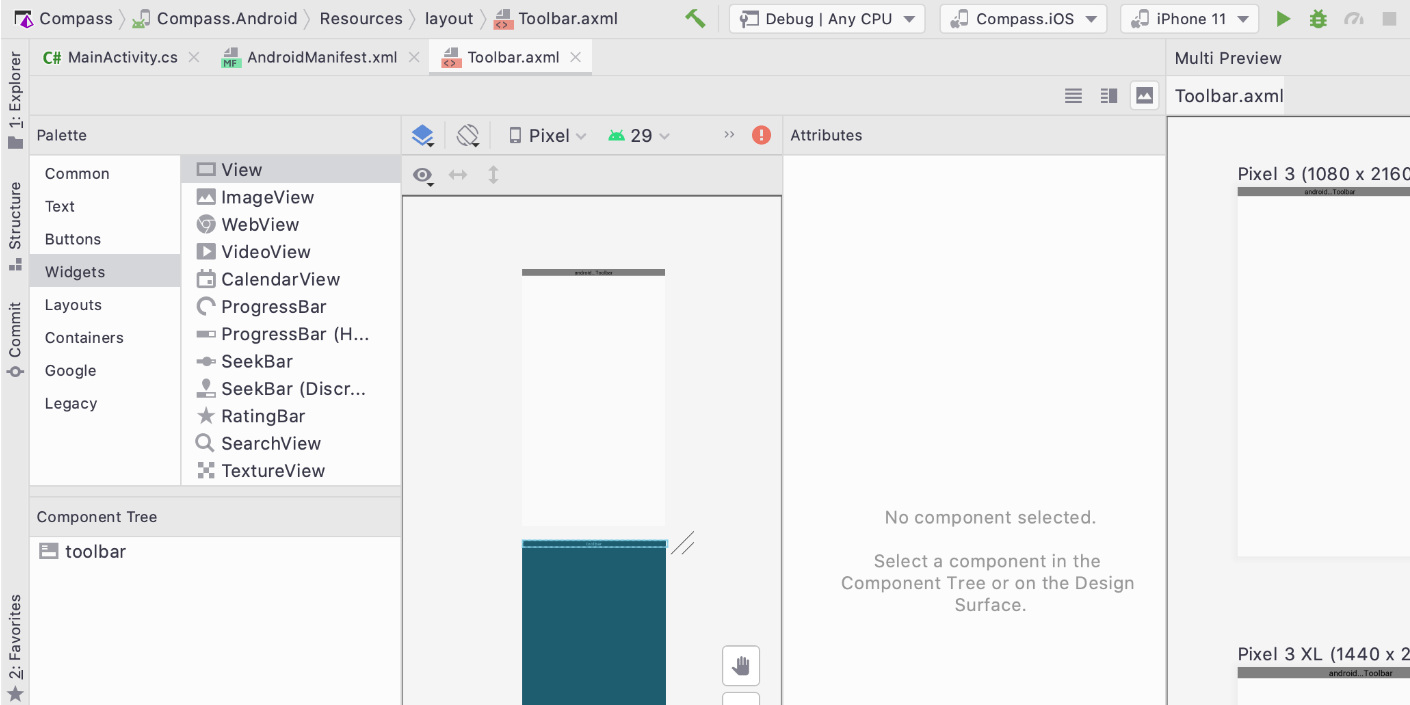Open the Debug | Any CPU dropdown

(x=827, y=19)
